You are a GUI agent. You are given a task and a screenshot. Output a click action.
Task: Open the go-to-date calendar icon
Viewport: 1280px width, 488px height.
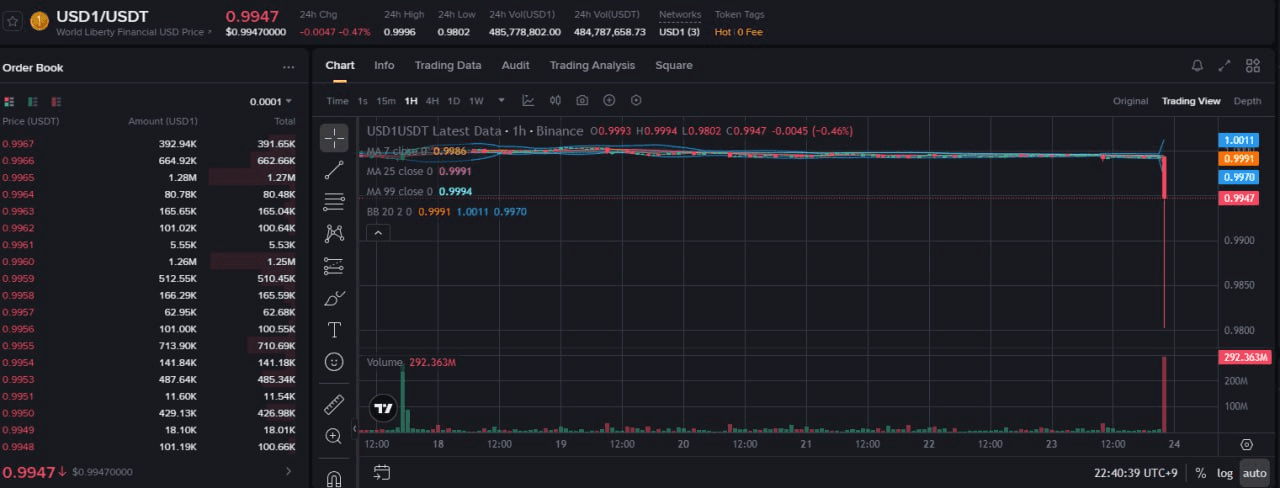coord(381,472)
